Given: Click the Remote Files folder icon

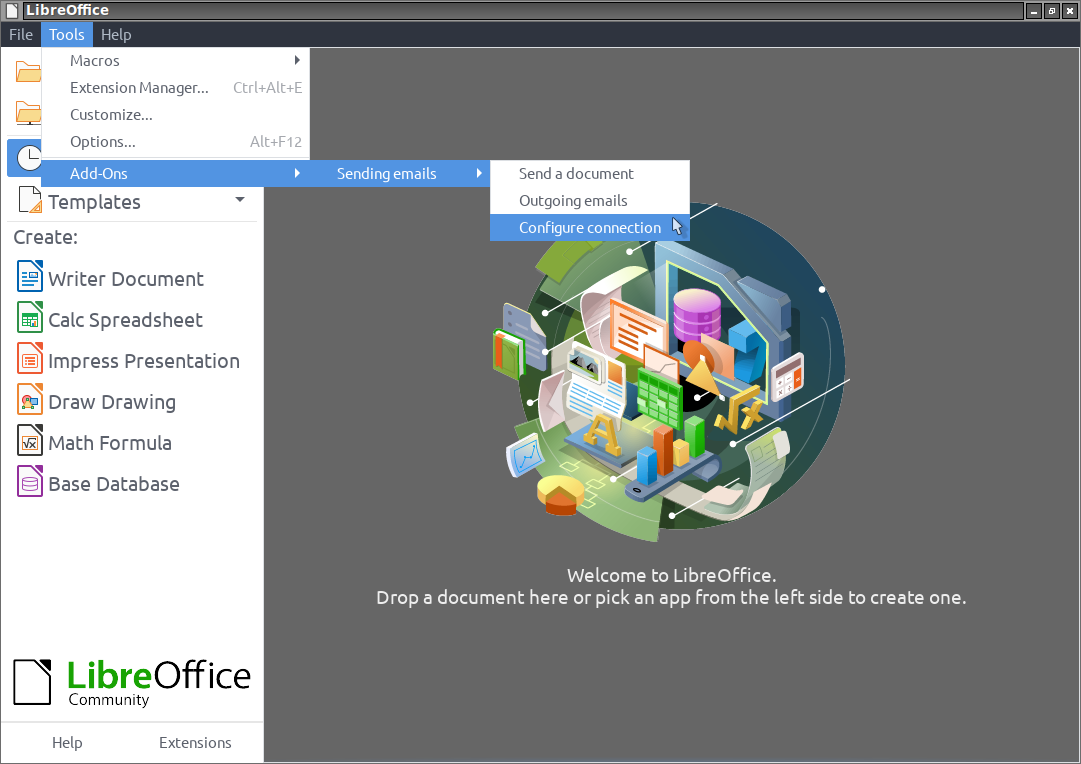Looking at the screenshot, I should 28,113.
